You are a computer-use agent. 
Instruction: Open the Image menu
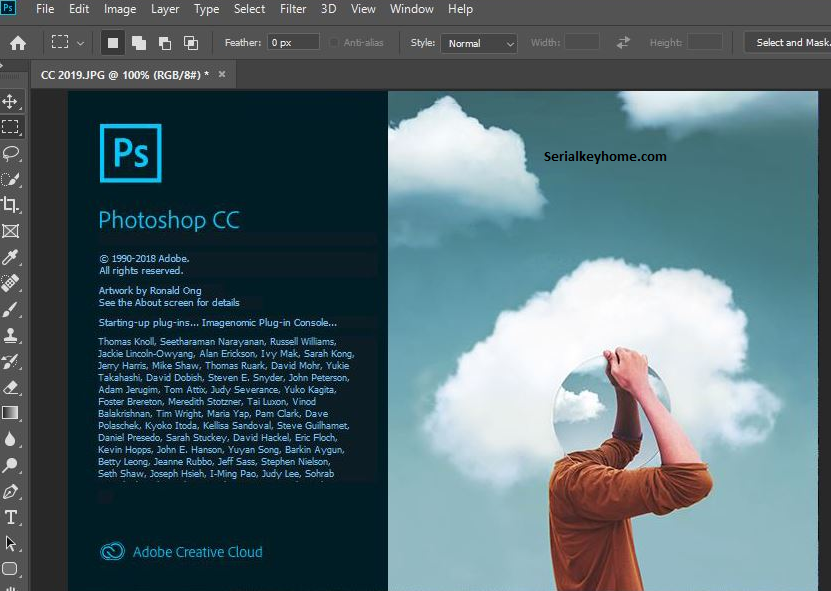[x=120, y=9]
